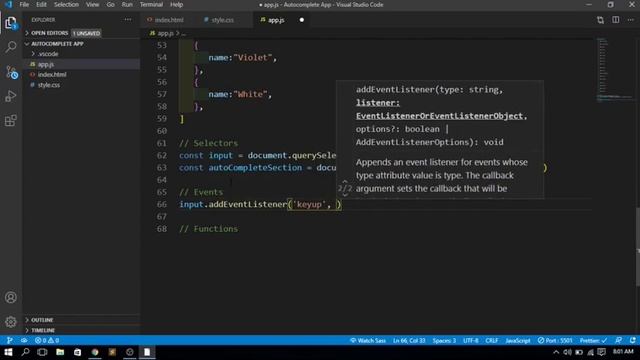Click app.js in the breadcrumb
The width and height of the screenshot is (640, 360).
(165, 33)
